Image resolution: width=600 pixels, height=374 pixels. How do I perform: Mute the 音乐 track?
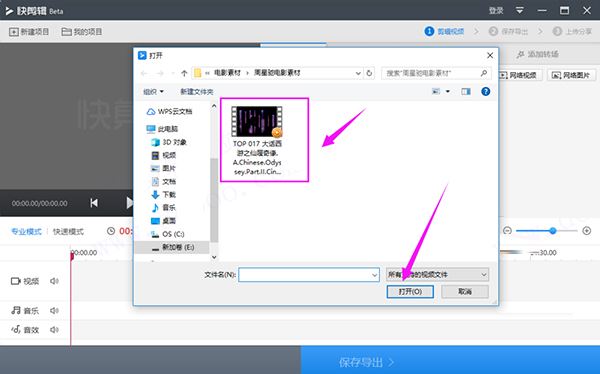click(54, 310)
